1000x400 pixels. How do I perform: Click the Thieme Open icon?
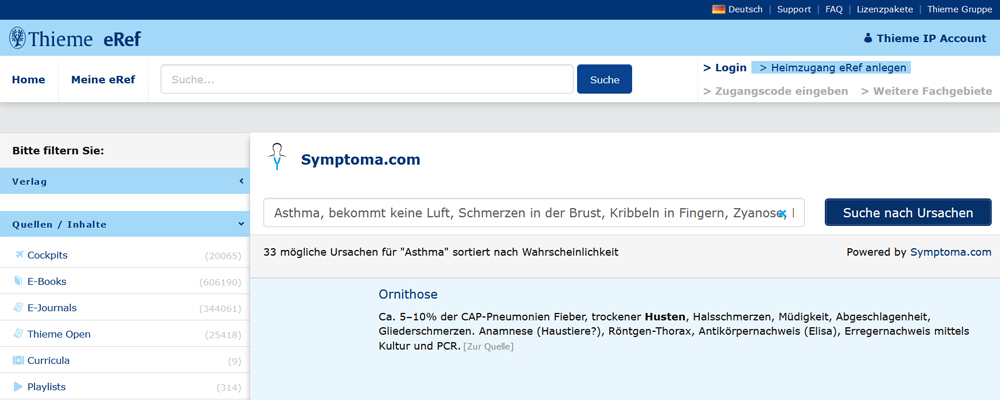pos(18,334)
